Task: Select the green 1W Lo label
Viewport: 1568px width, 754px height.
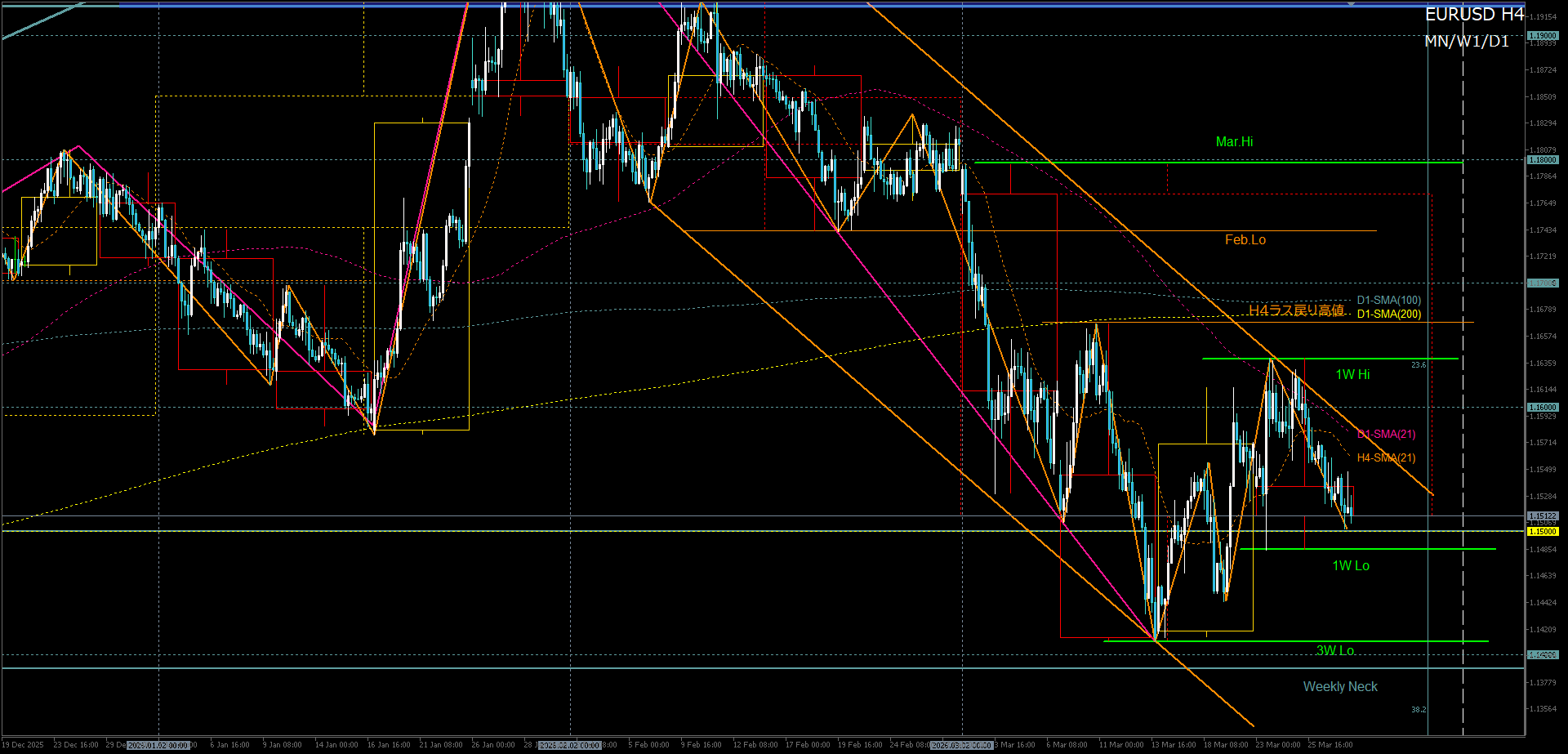Action: 1351,566
